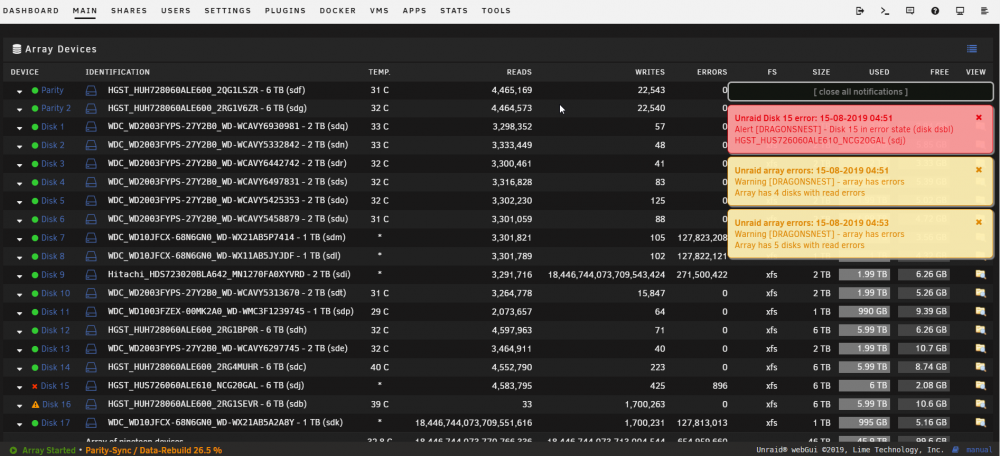Click the orange warning triangle on Disk 16
1000x456 pixels.
coord(35,404)
